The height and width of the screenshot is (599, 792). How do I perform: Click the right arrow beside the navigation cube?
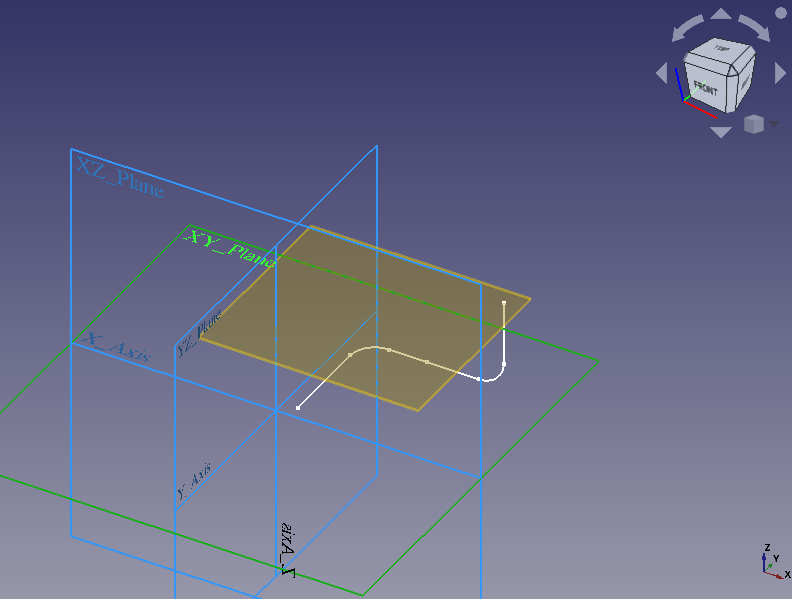point(780,73)
